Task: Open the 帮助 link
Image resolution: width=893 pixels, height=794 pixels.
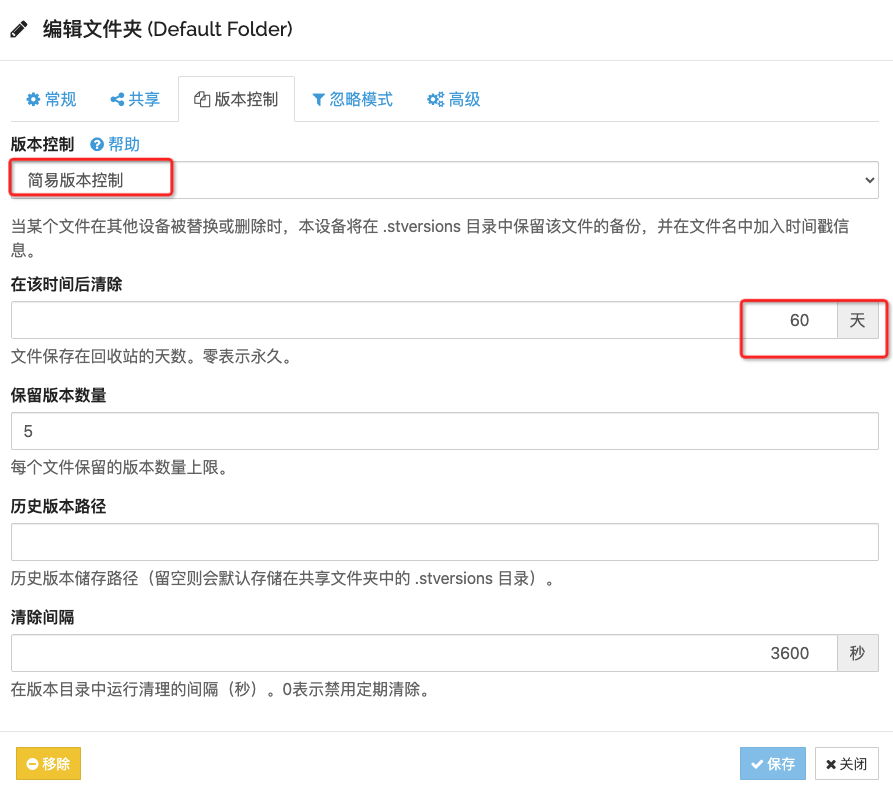Action: point(123,145)
